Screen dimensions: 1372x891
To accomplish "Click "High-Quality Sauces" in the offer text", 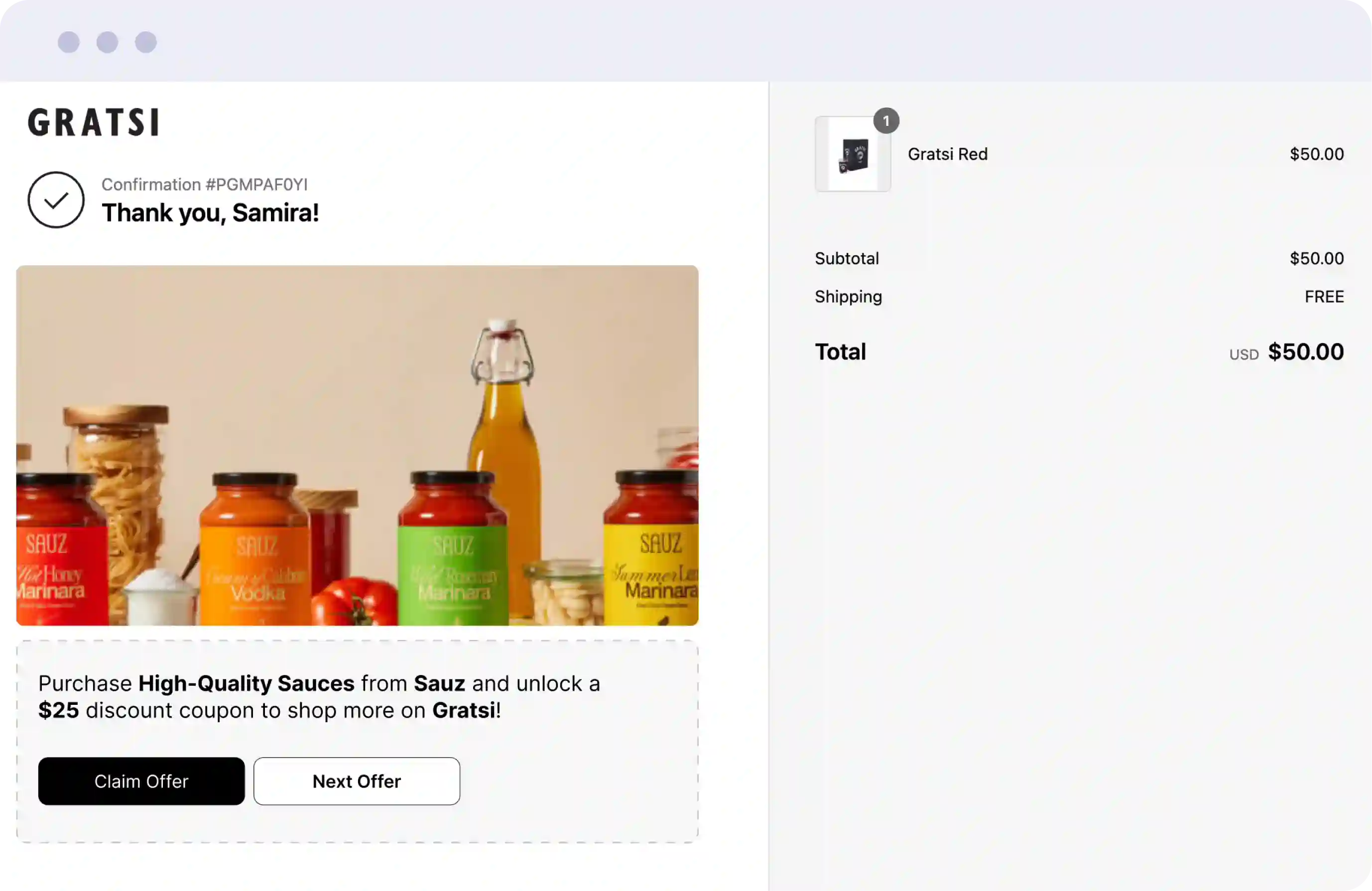I will (x=246, y=683).
